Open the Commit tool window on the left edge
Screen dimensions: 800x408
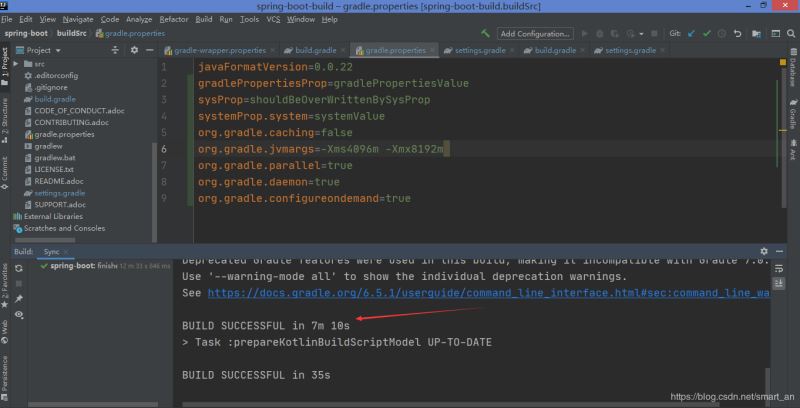tap(5, 173)
